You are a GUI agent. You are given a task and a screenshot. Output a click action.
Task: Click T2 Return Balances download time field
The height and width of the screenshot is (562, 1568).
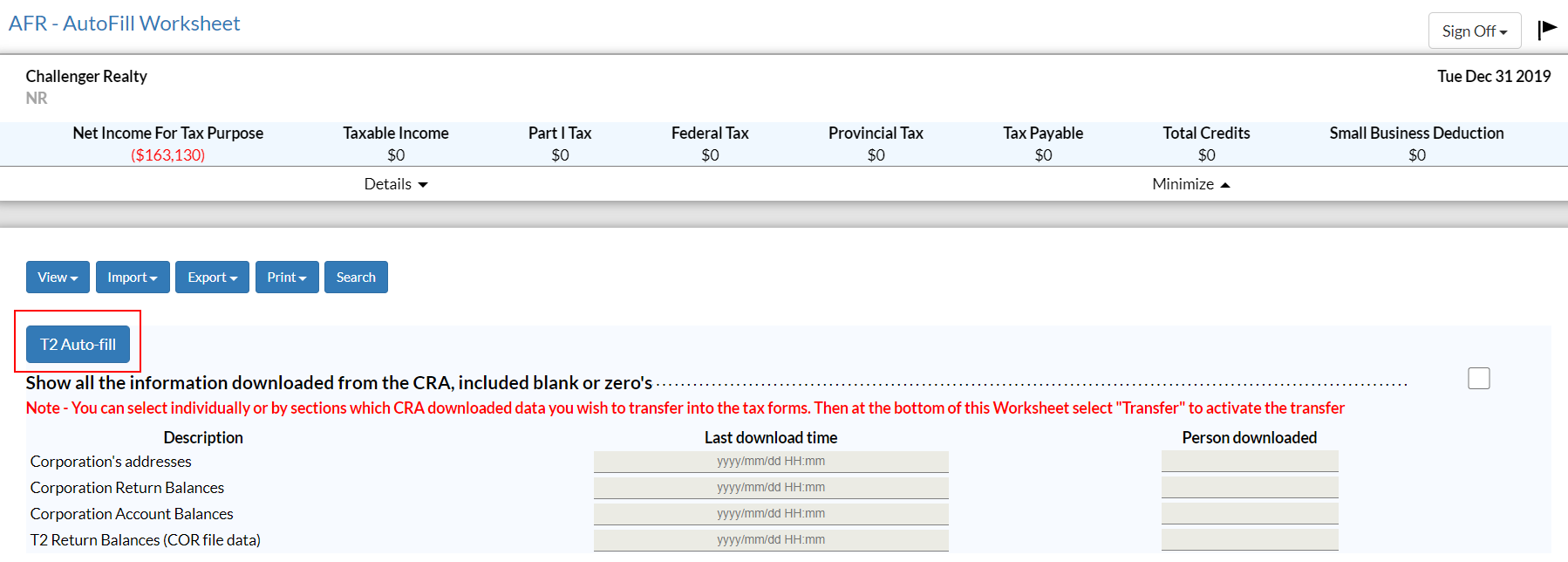771,540
